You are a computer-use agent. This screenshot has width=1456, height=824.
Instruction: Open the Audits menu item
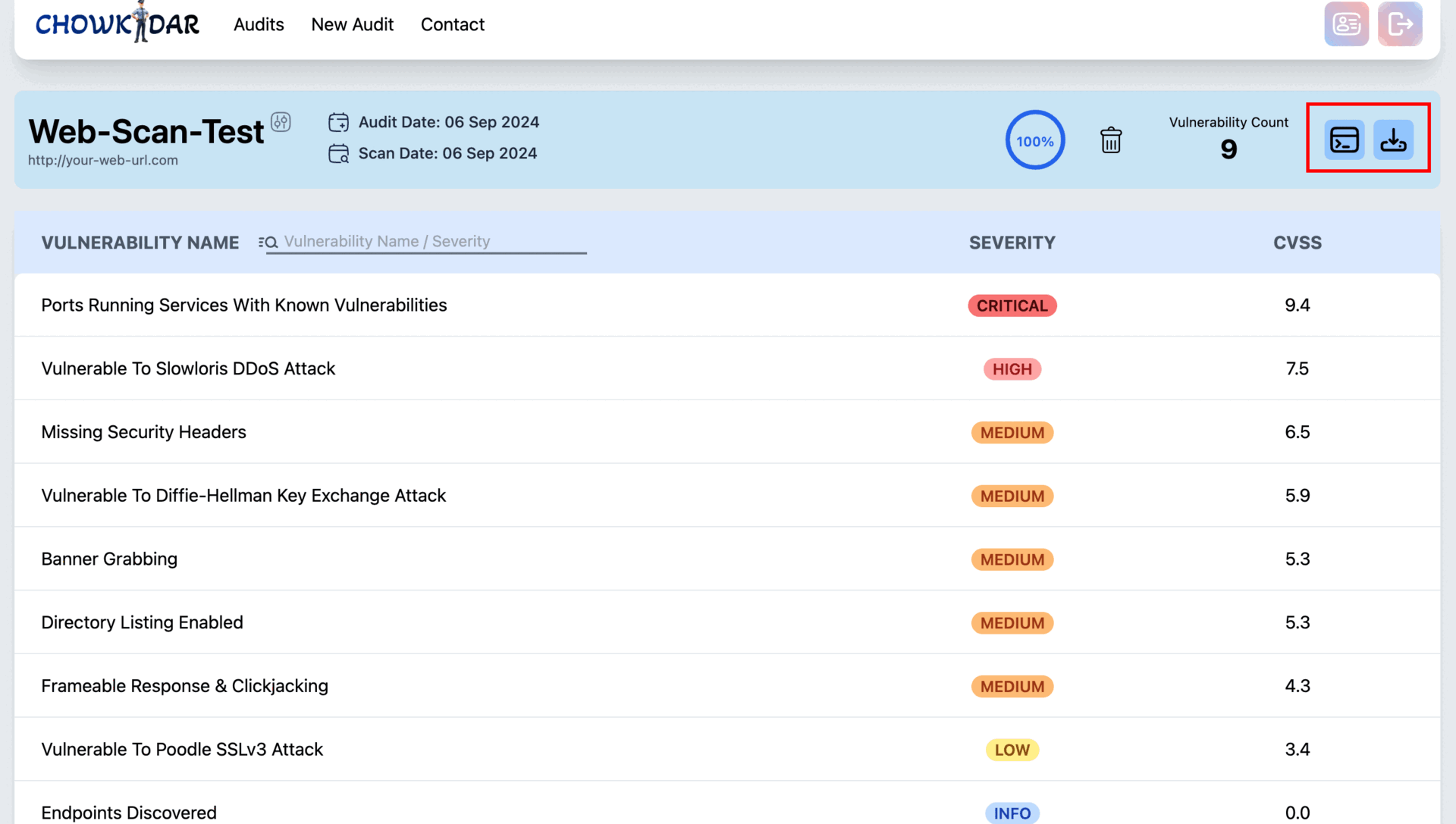[x=258, y=24]
